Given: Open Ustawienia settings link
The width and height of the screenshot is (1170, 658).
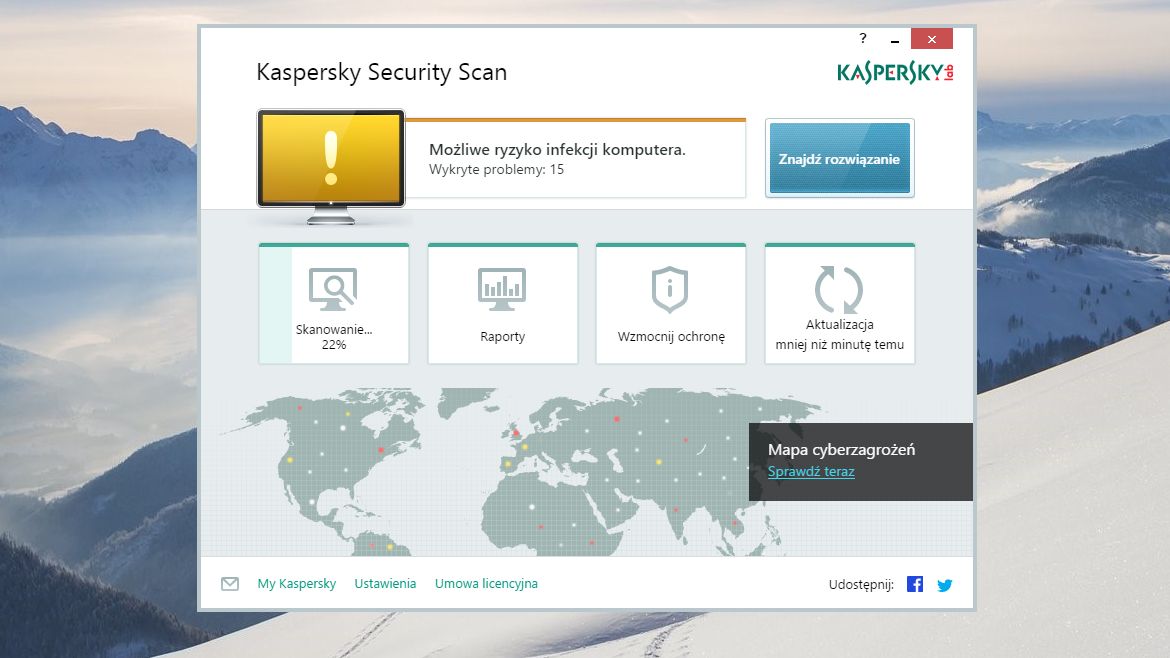Looking at the screenshot, I should [385, 583].
